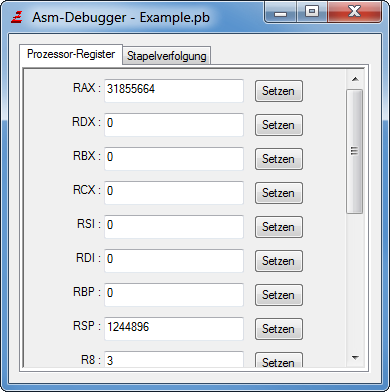Click the R8 label

tap(91, 360)
